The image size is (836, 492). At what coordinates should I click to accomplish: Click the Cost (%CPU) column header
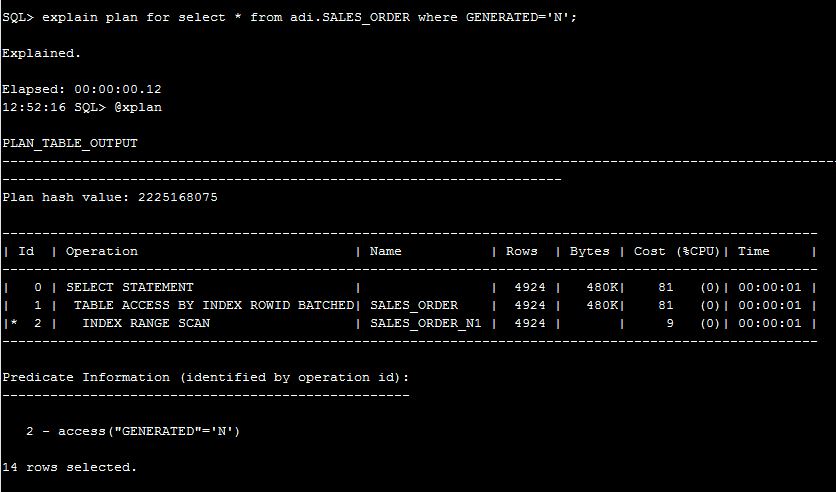679,251
